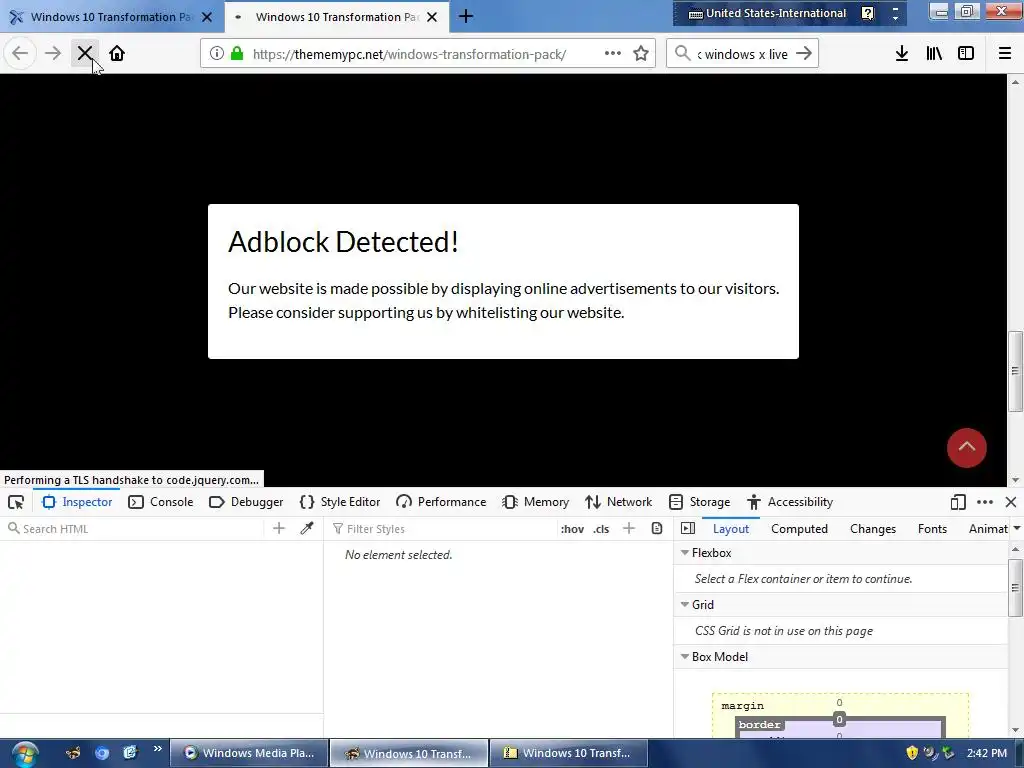This screenshot has width=1024, height=768.
Task: Click the taskbar clock showing 2:42 PM
Action: tap(987, 753)
